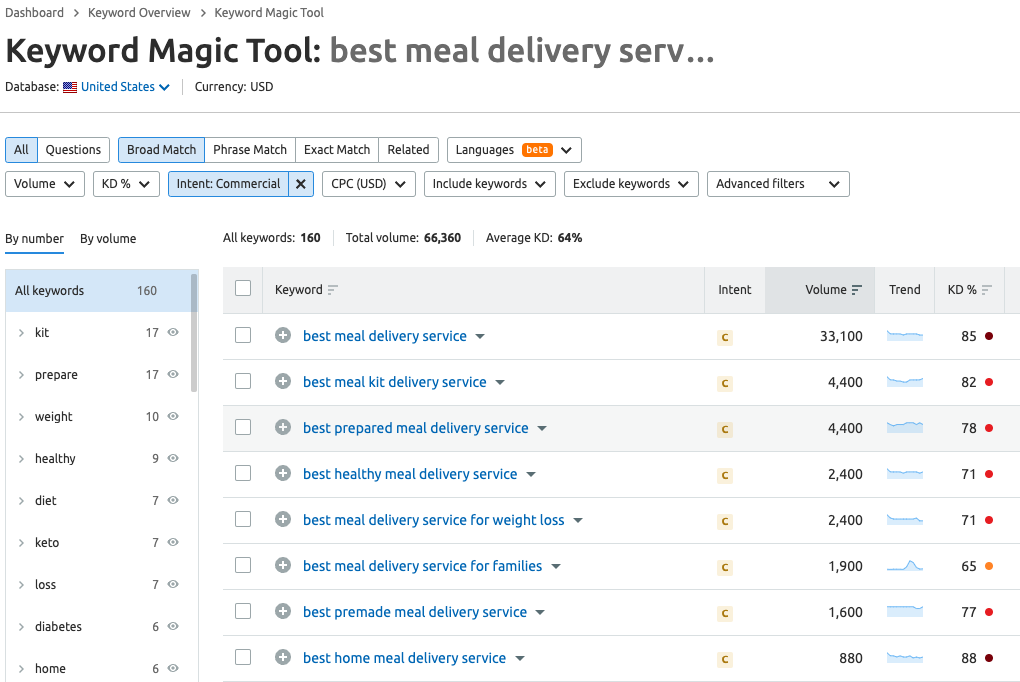
Task: Click eye icon for 'kit' group
Action: (x=173, y=332)
